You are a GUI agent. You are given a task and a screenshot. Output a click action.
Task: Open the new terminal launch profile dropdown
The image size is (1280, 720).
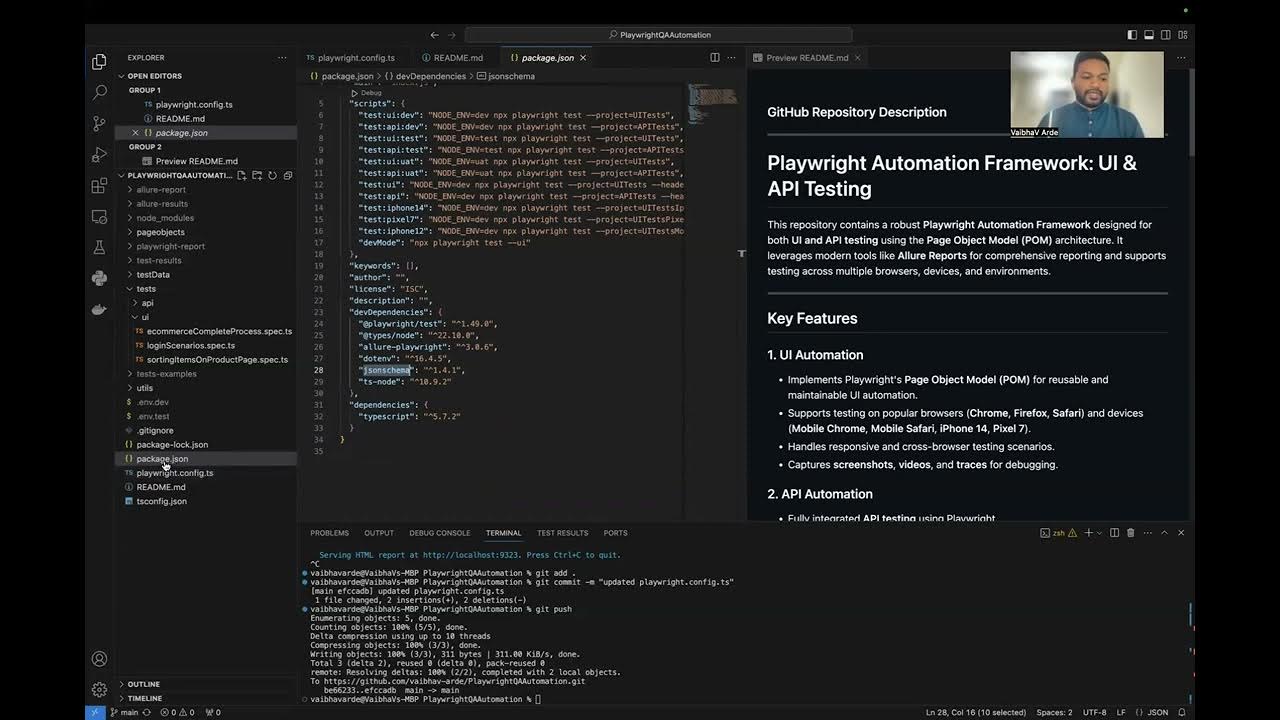[x=1098, y=533]
